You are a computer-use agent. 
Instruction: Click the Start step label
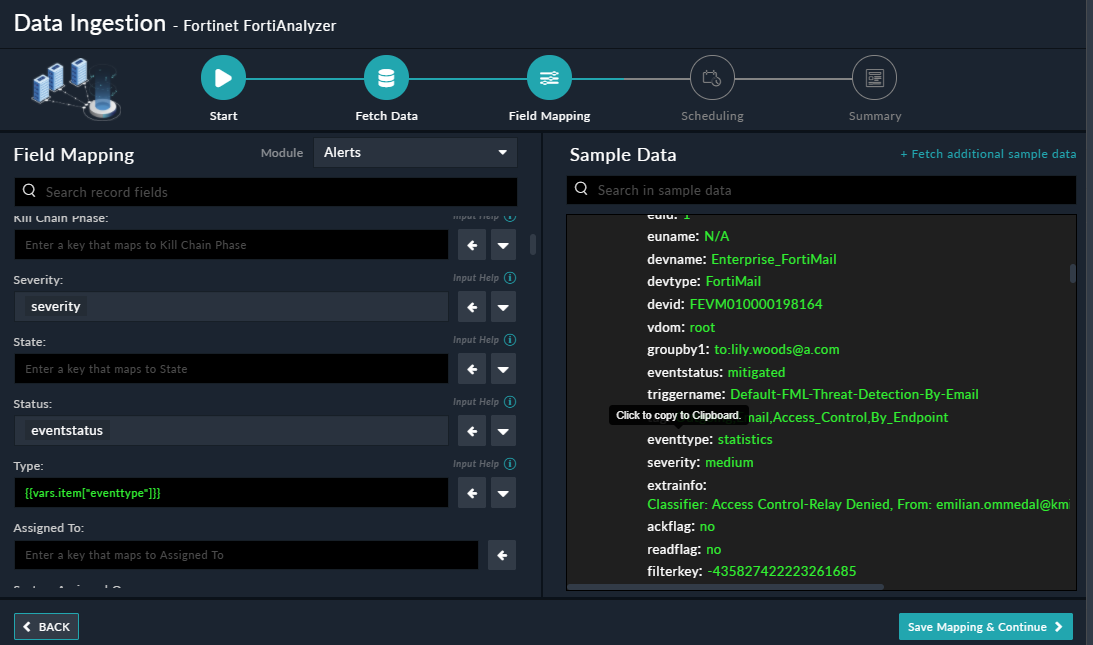click(x=223, y=116)
